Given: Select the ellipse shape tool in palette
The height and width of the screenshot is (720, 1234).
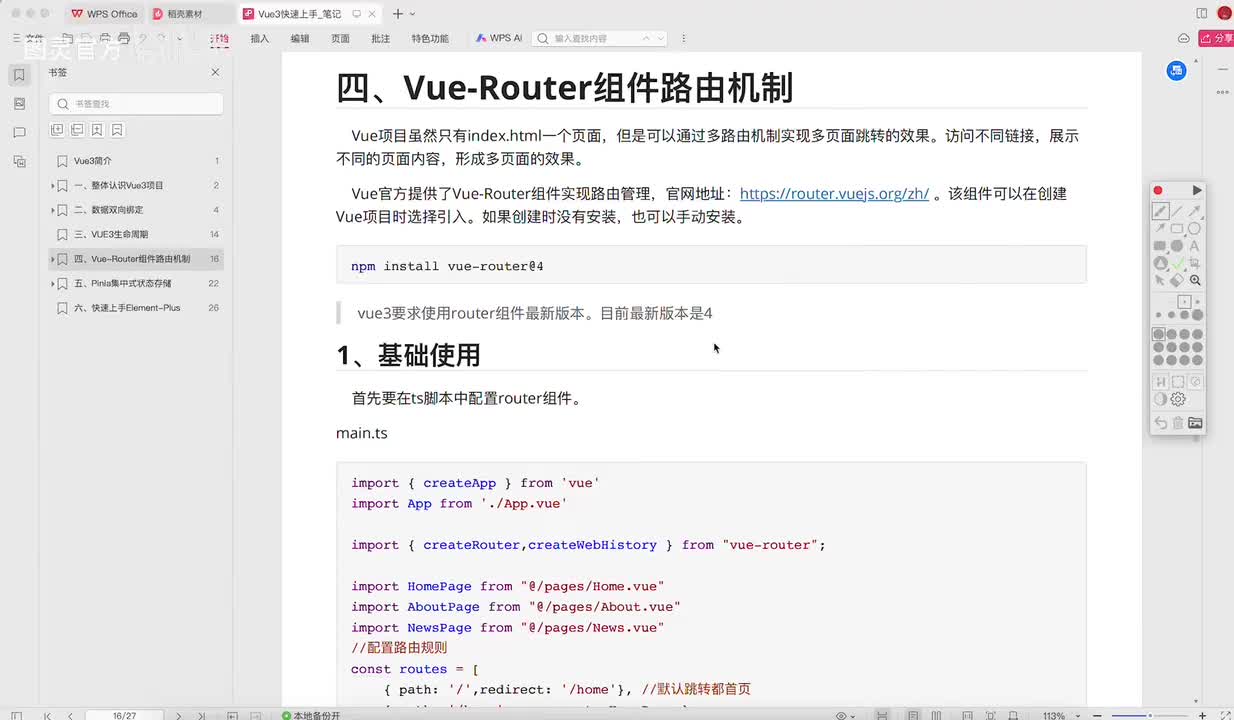Looking at the screenshot, I should tap(1194, 228).
